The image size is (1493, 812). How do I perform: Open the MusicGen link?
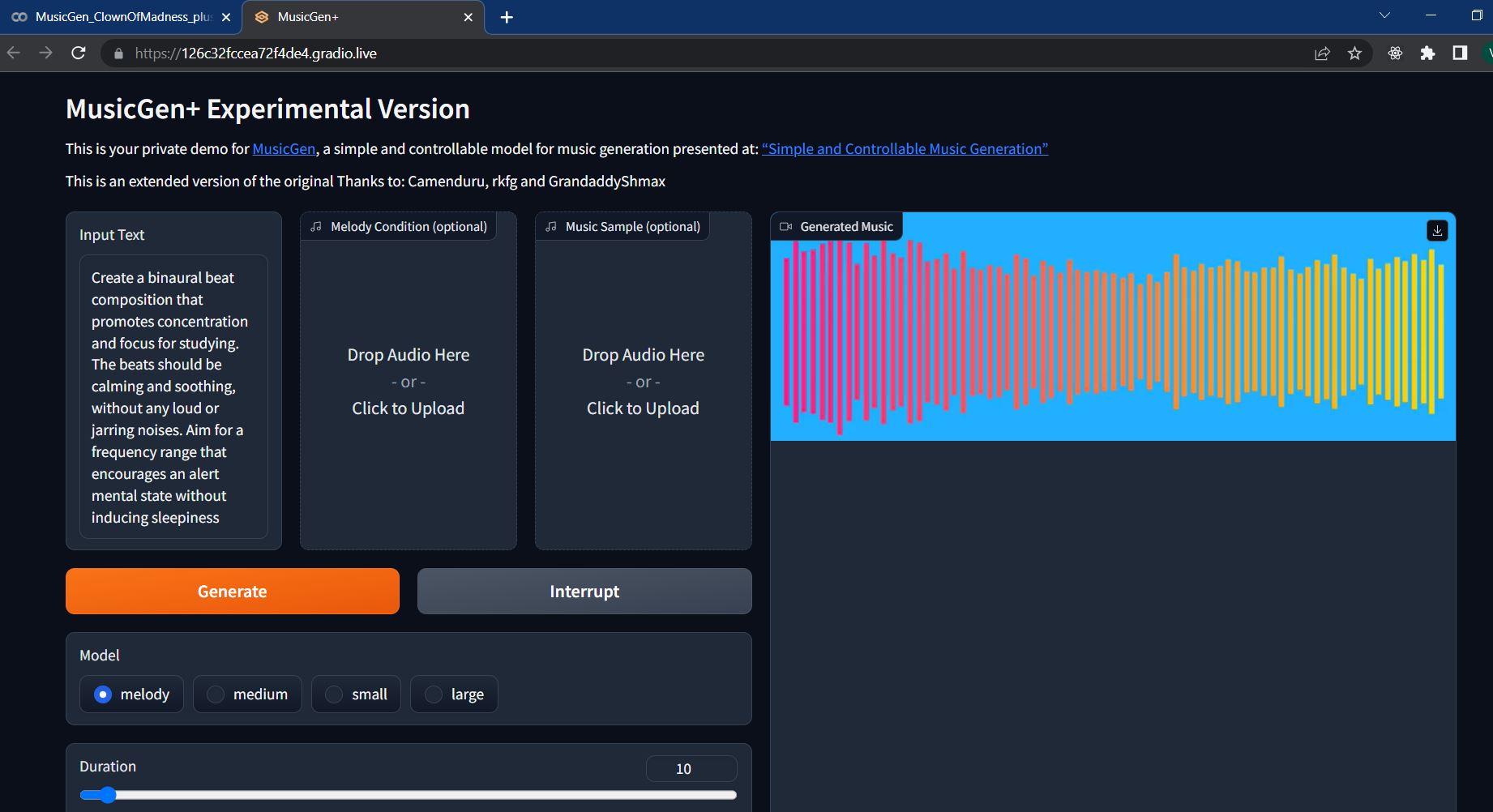pos(284,149)
